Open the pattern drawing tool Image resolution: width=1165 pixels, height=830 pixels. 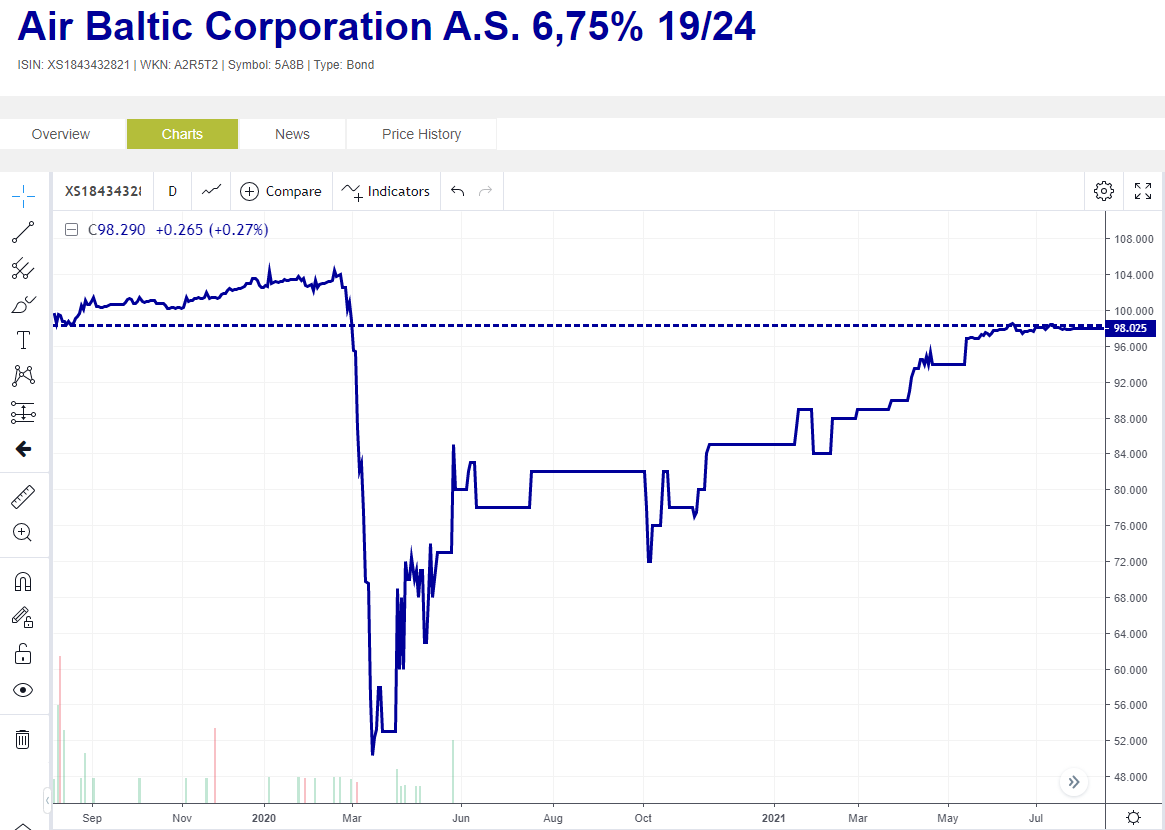pos(23,376)
